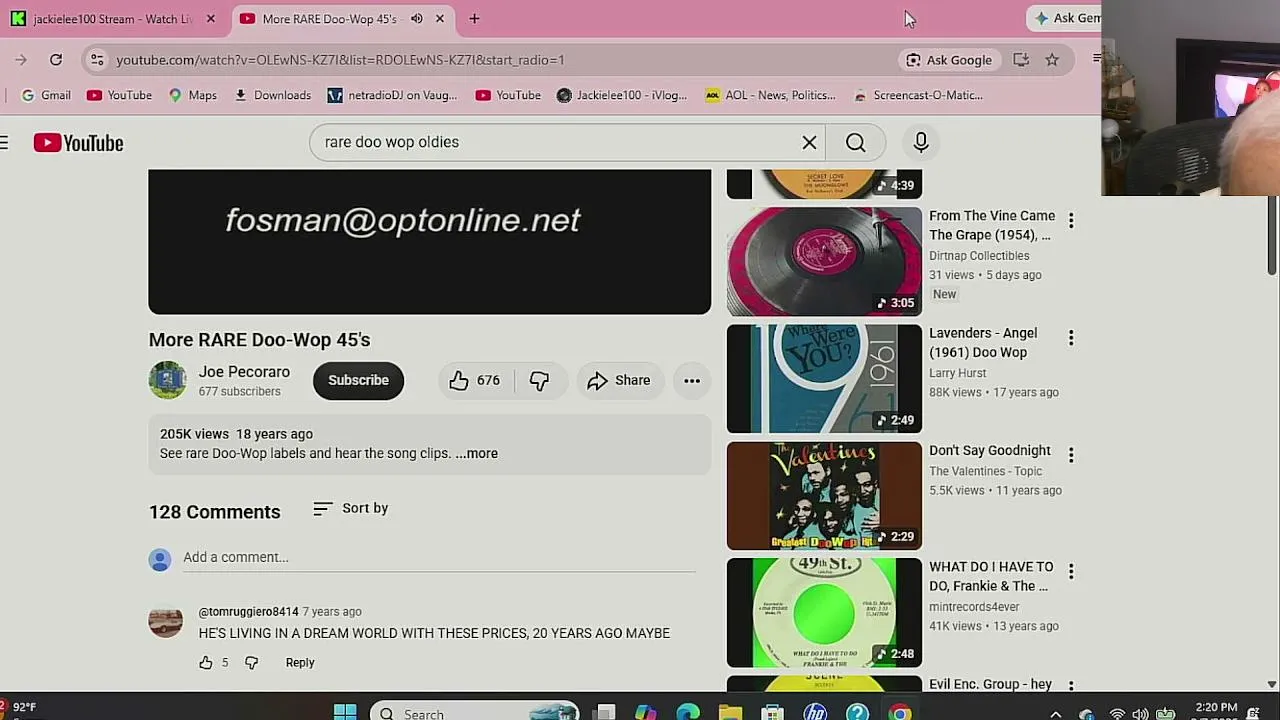
Task: Open the comments Sort by menu
Action: pos(351,508)
